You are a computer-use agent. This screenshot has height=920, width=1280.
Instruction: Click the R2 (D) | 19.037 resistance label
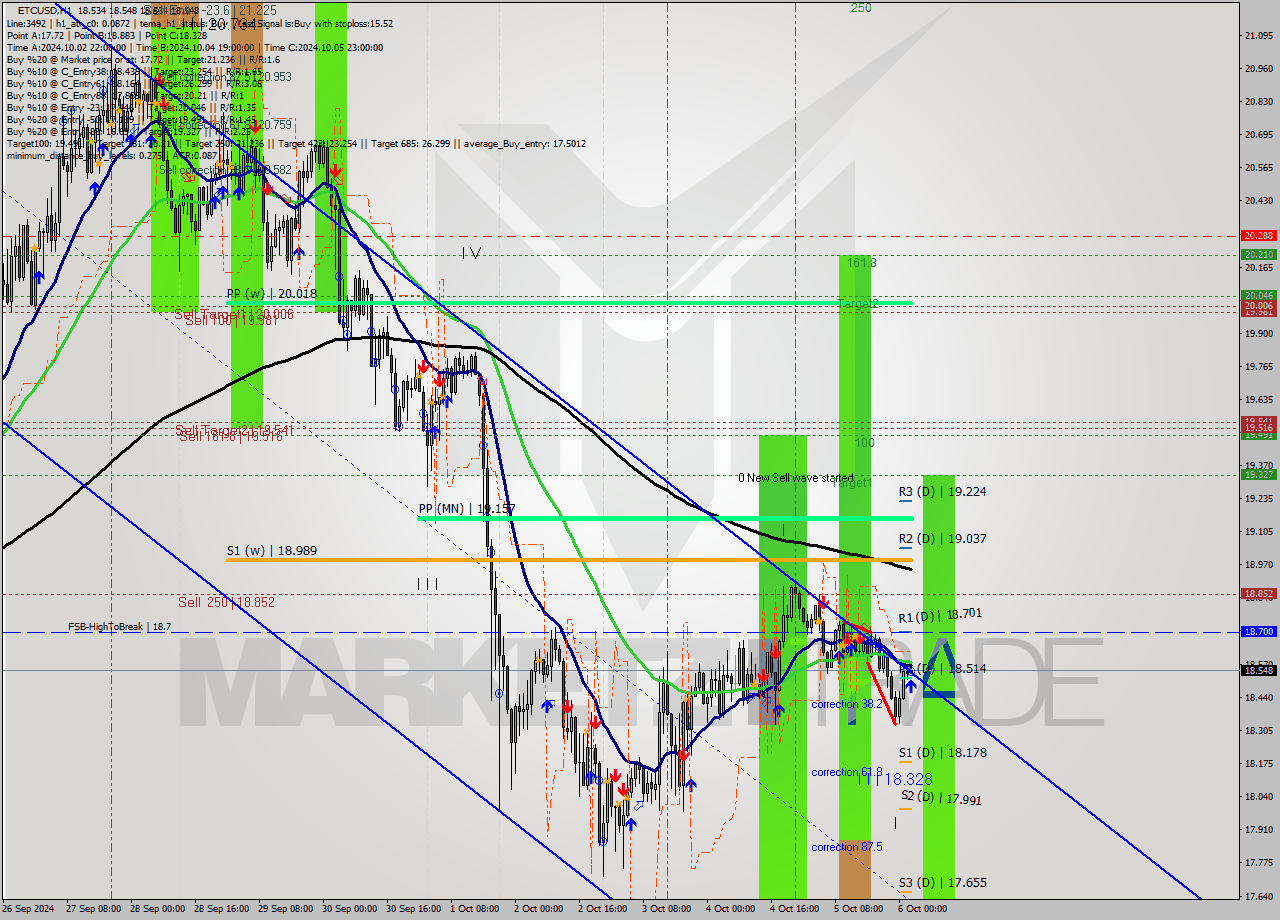[942, 539]
